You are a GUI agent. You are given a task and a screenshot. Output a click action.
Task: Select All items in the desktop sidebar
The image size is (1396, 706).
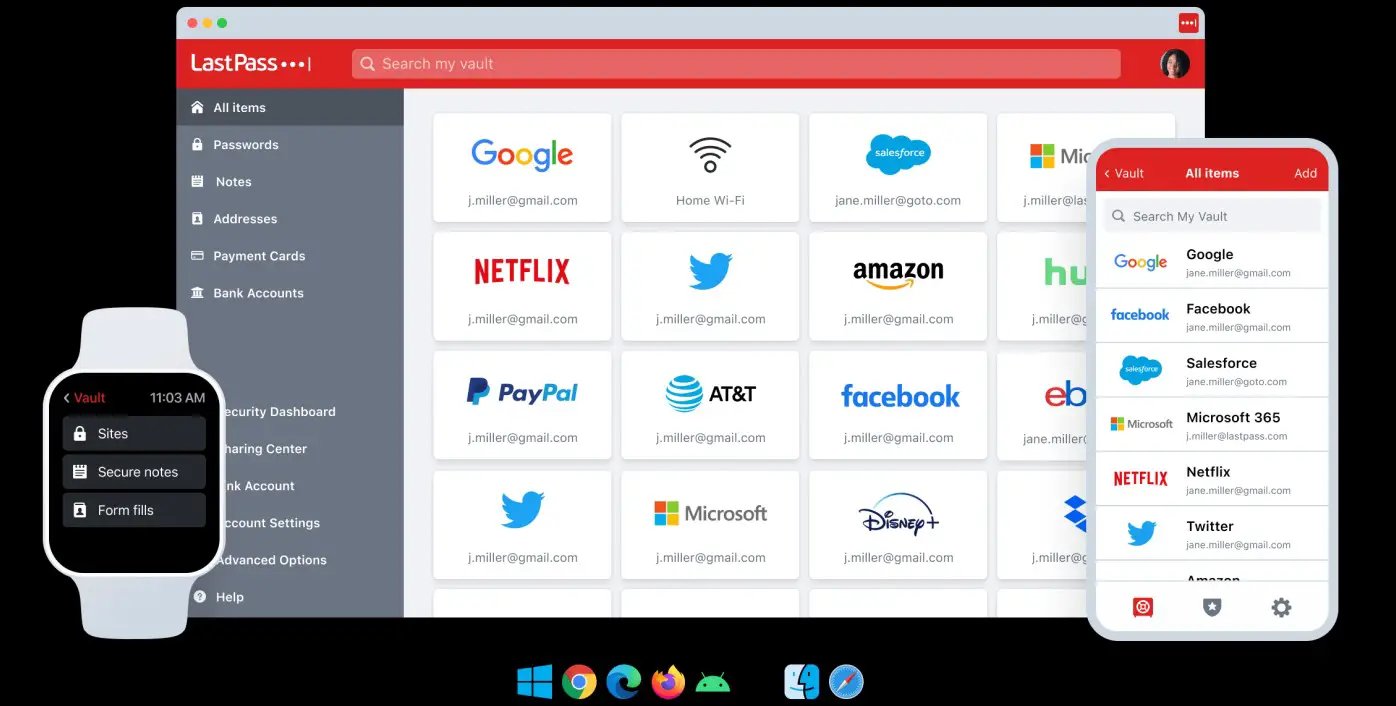click(290, 107)
